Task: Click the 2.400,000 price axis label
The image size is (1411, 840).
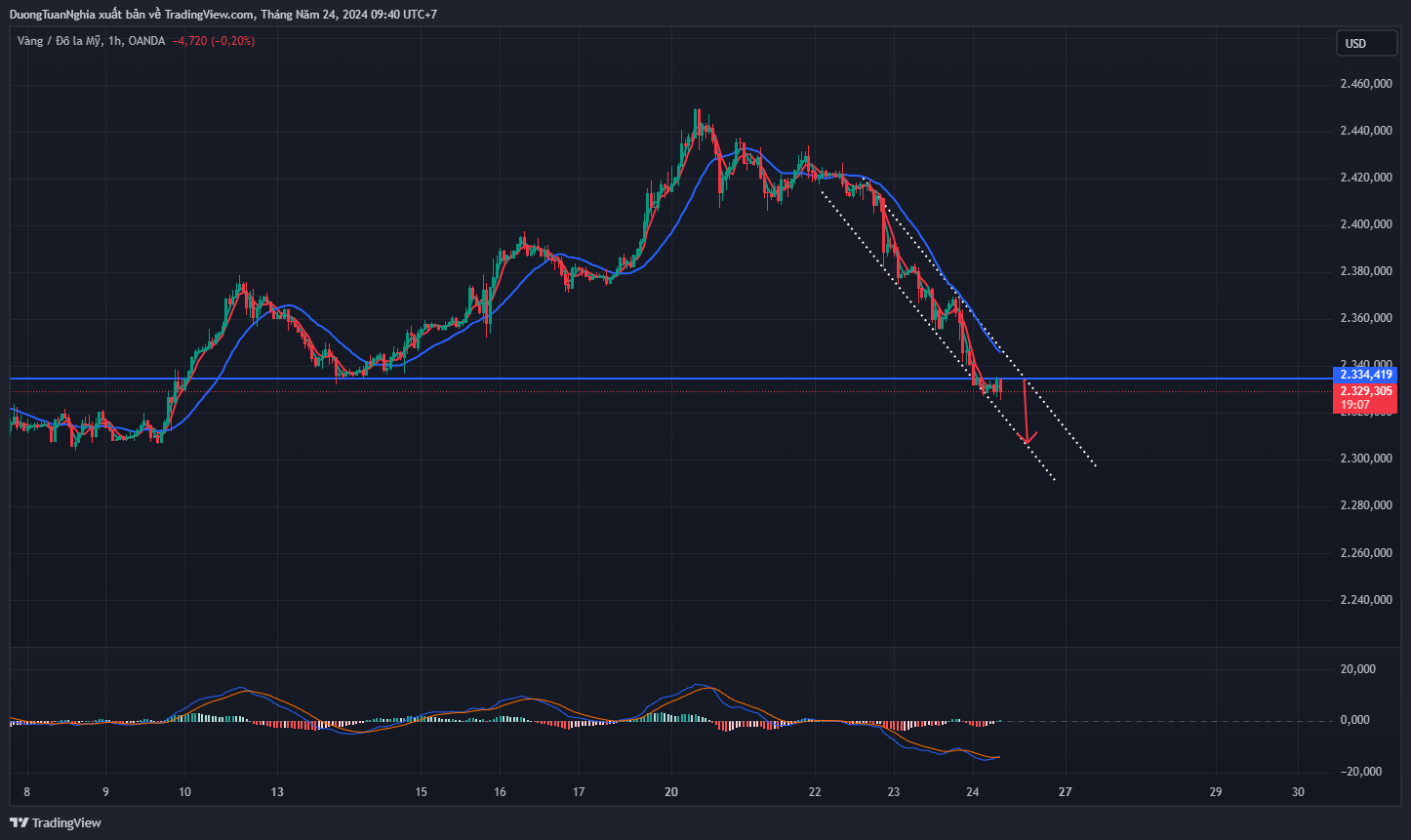Action: (1366, 224)
